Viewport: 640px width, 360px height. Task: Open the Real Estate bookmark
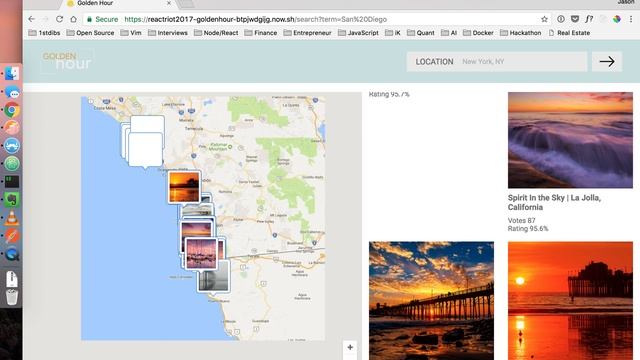tap(569, 33)
